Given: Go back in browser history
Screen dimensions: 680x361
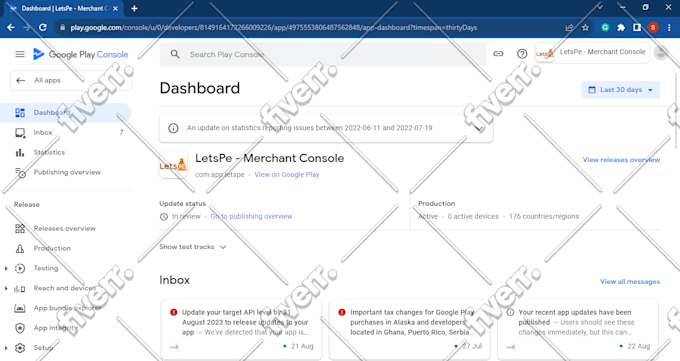Looking at the screenshot, I should tap(11, 27).
